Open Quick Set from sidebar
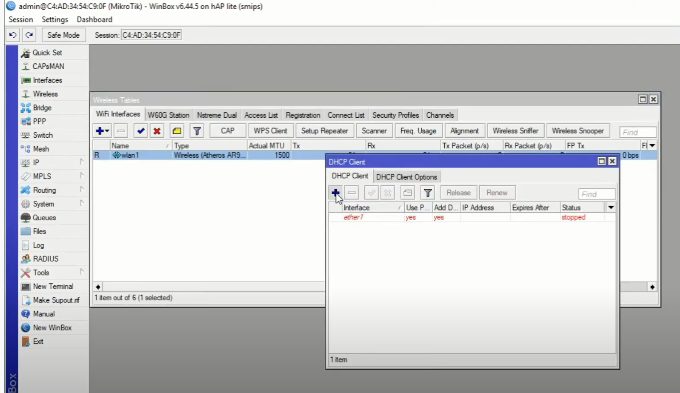The image size is (680, 393). 47,52
